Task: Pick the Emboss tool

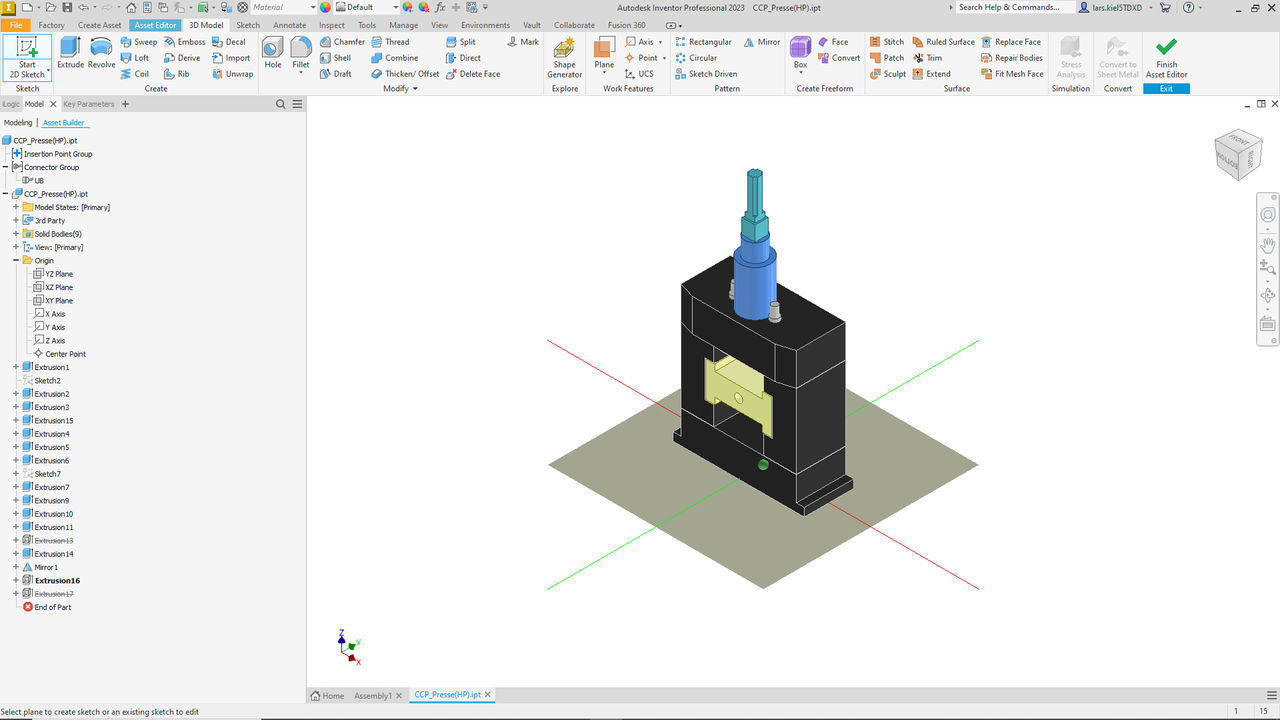Action: coord(184,42)
